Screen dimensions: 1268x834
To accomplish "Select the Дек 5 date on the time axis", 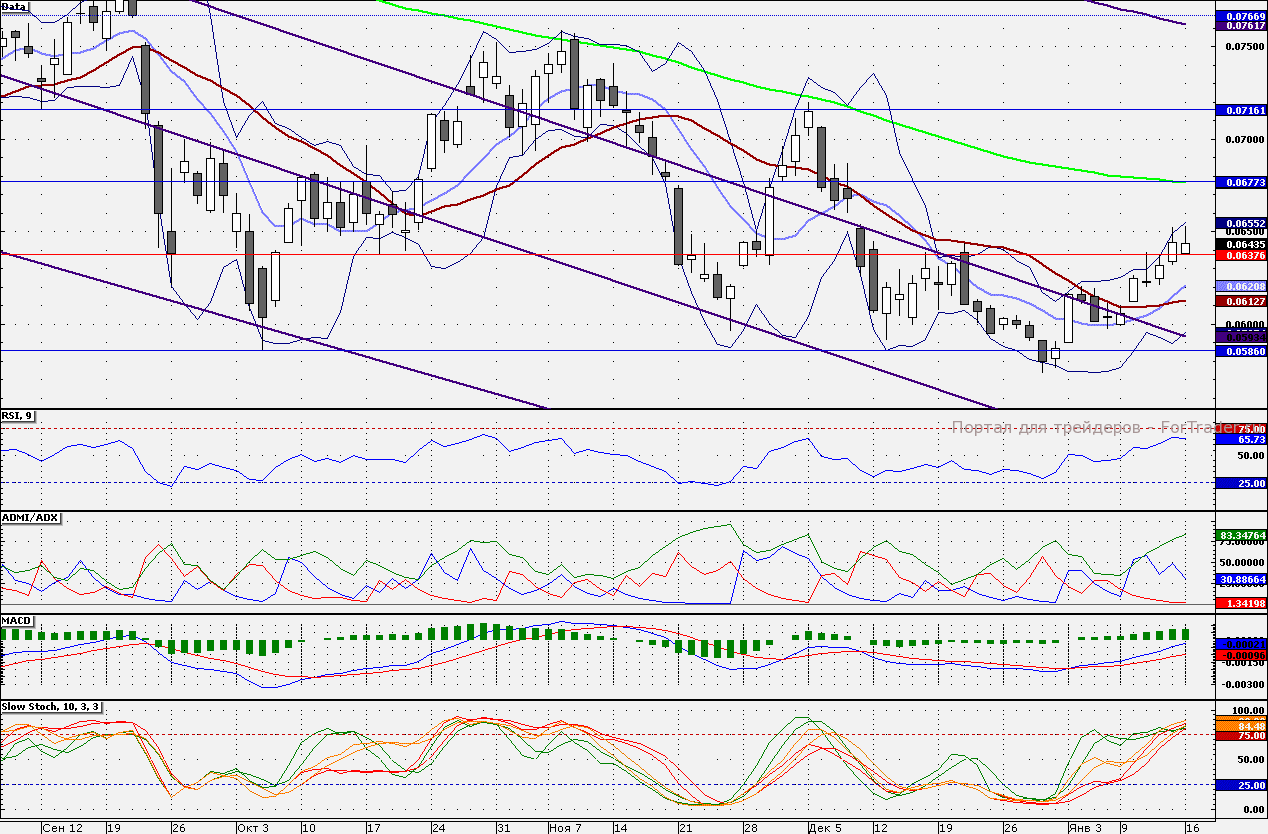I will (x=825, y=828).
